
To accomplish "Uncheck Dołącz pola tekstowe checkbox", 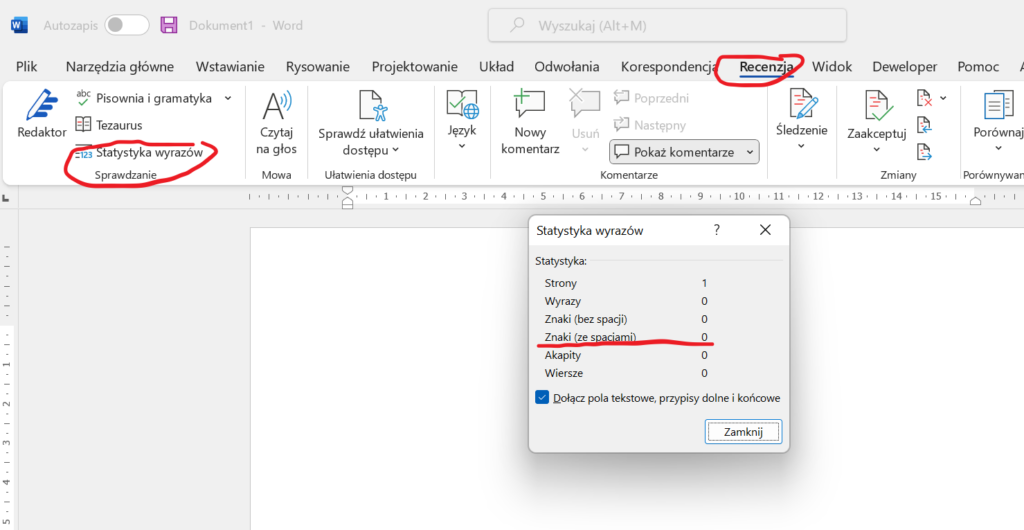I will click(542, 397).
